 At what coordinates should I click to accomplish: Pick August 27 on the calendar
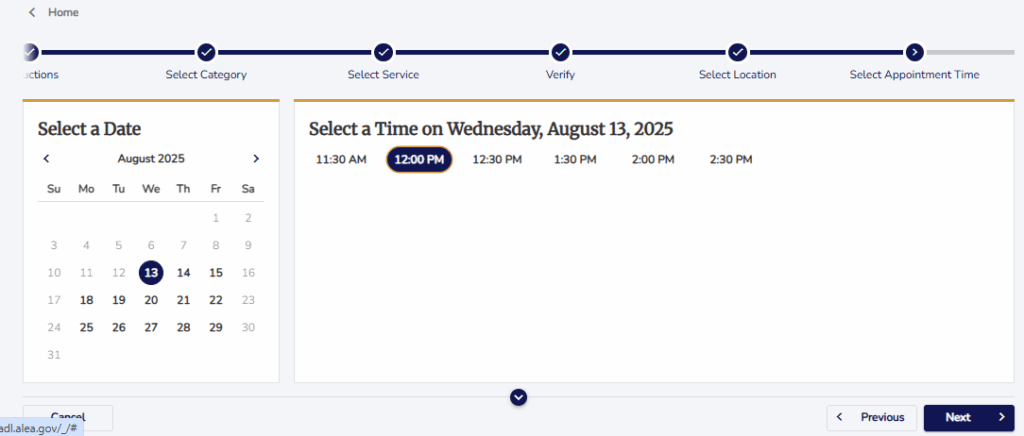(151, 328)
